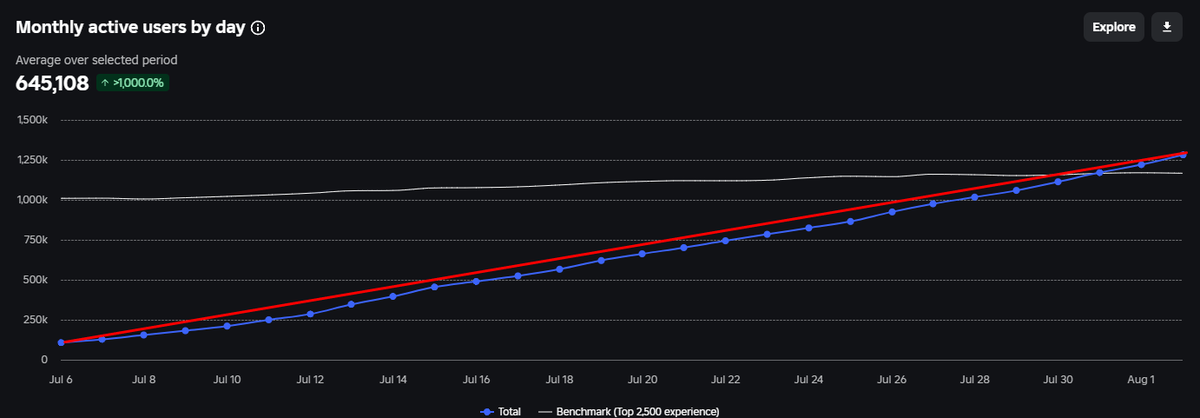Select the Total data point for Jul 6
The height and width of the screenshot is (418, 1200).
[61, 343]
